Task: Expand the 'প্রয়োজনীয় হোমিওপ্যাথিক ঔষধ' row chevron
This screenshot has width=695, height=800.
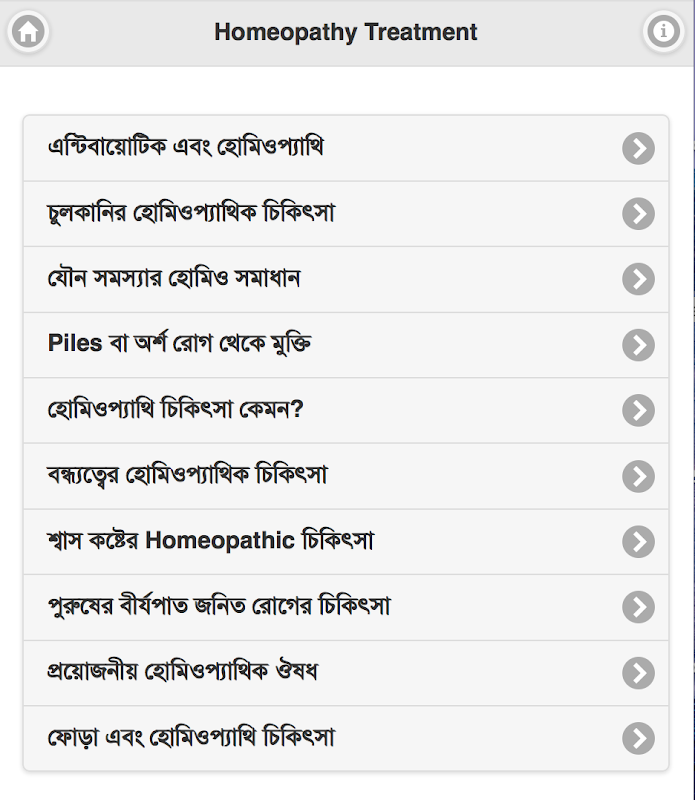Action: tap(638, 673)
